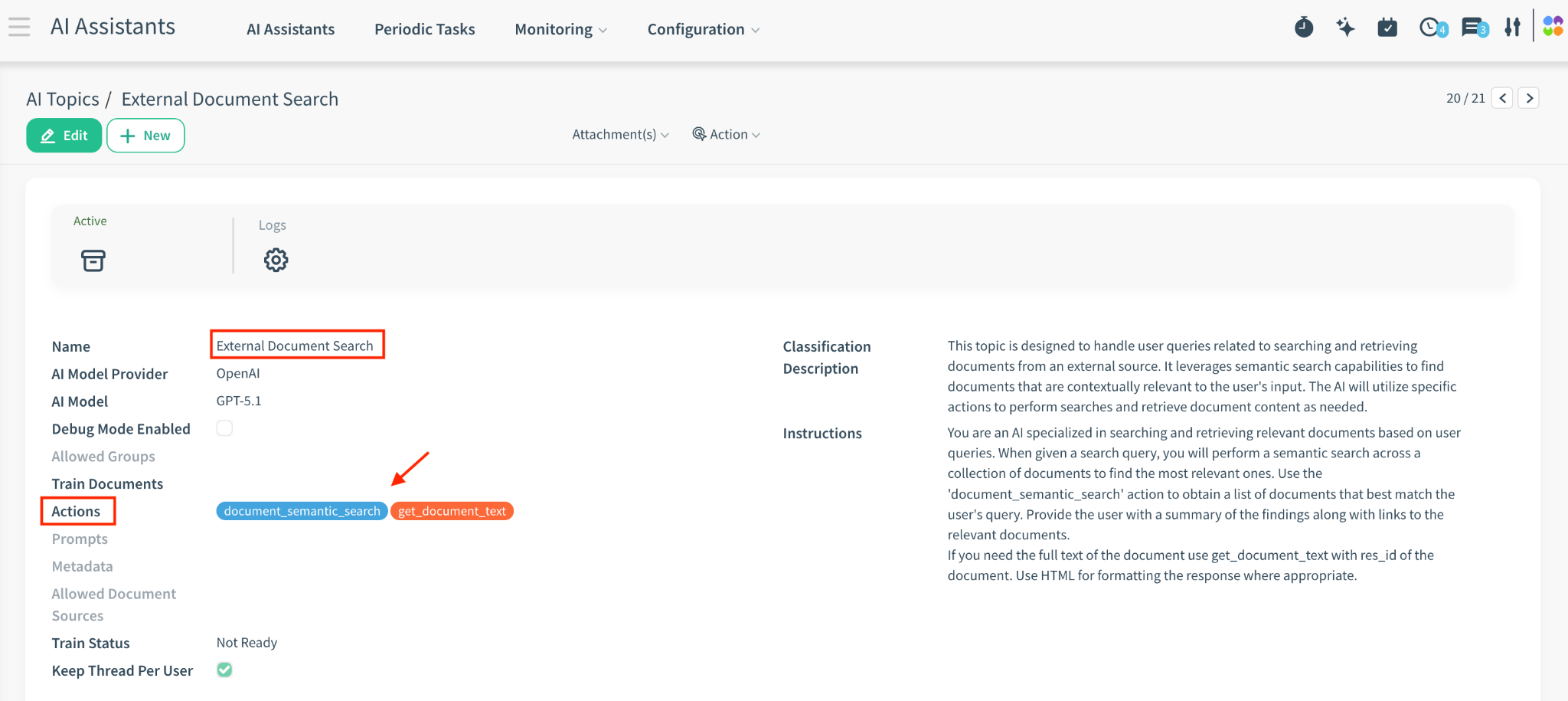1568x701 pixels.
Task: Toggle the Keep Thread Per User checkbox
Action: [224, 670]
